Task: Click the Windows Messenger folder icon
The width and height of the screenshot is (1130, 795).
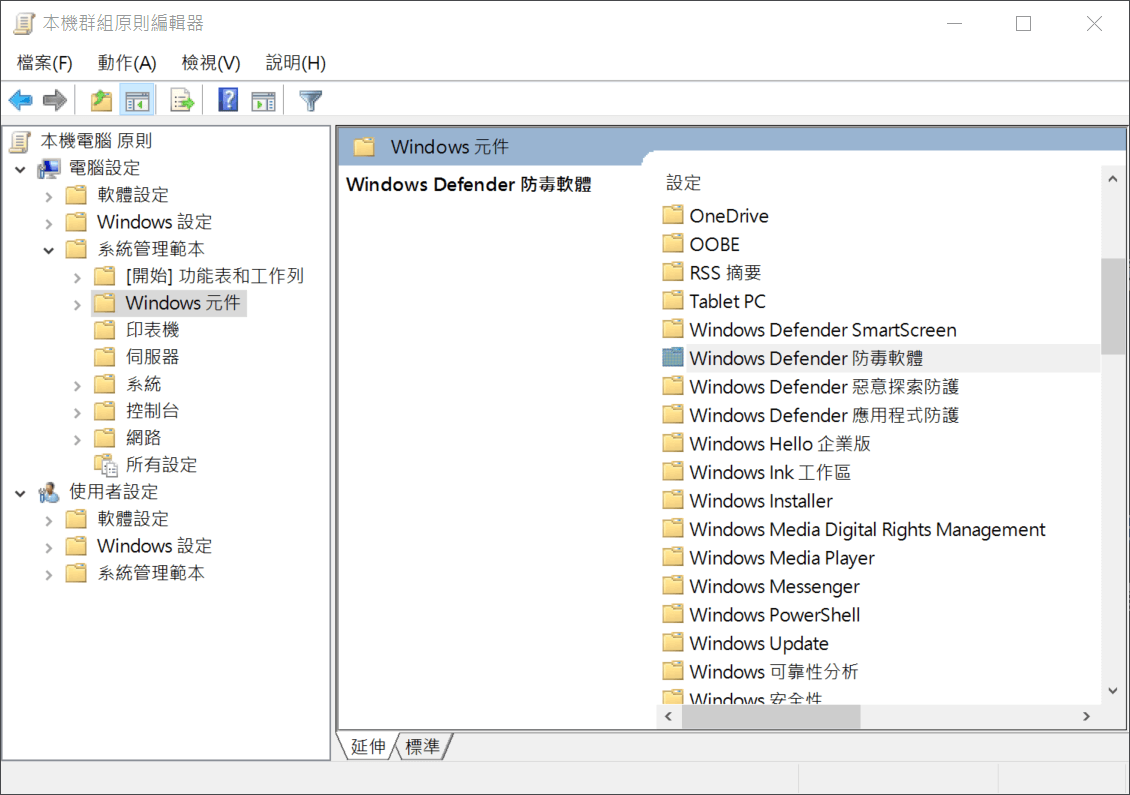Action: click(x=672, y=585)
